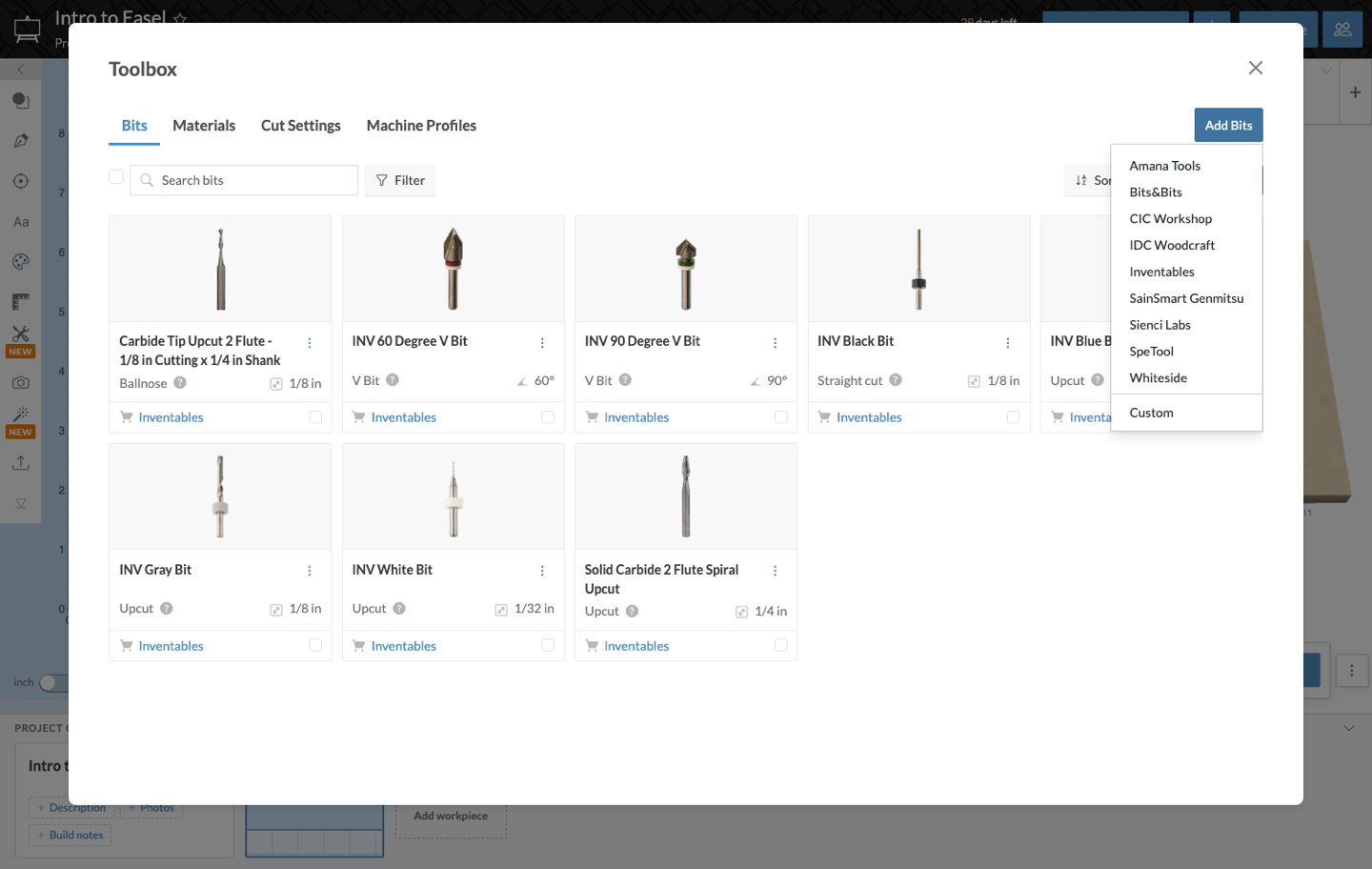The height and width of the screenshot is (869, 1372).
Task: Open Inventables link under INV White Bit
Action: coord(404,646)
